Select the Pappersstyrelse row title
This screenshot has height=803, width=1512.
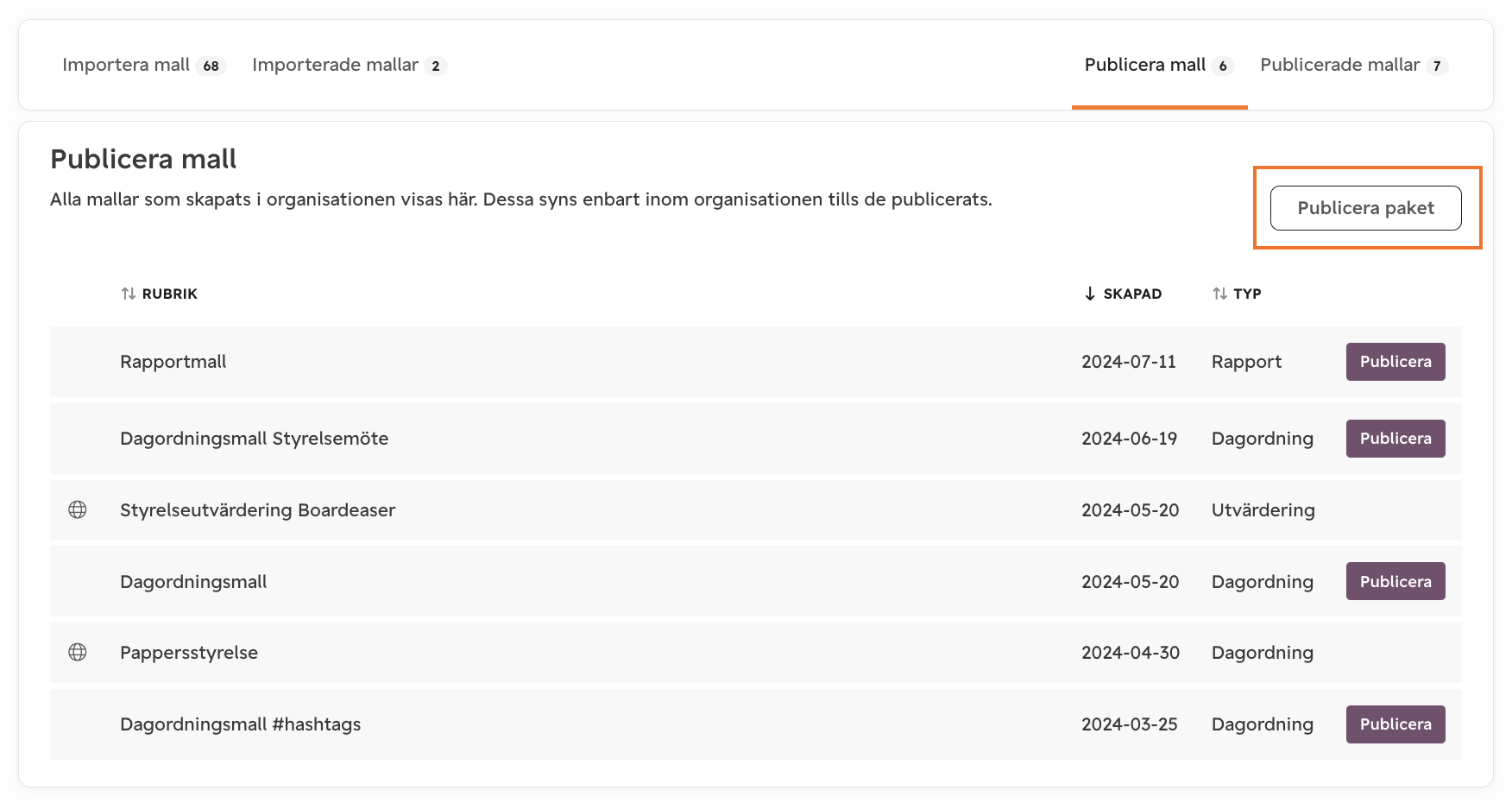click(x=189, y=653)
